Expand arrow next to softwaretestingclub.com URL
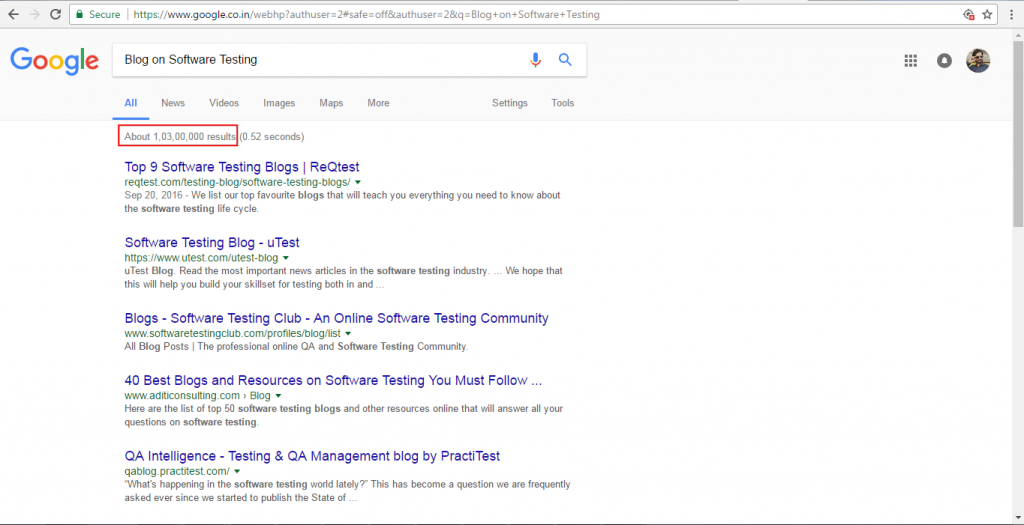This screenshot has width=1024, height=525. point(348,334)
